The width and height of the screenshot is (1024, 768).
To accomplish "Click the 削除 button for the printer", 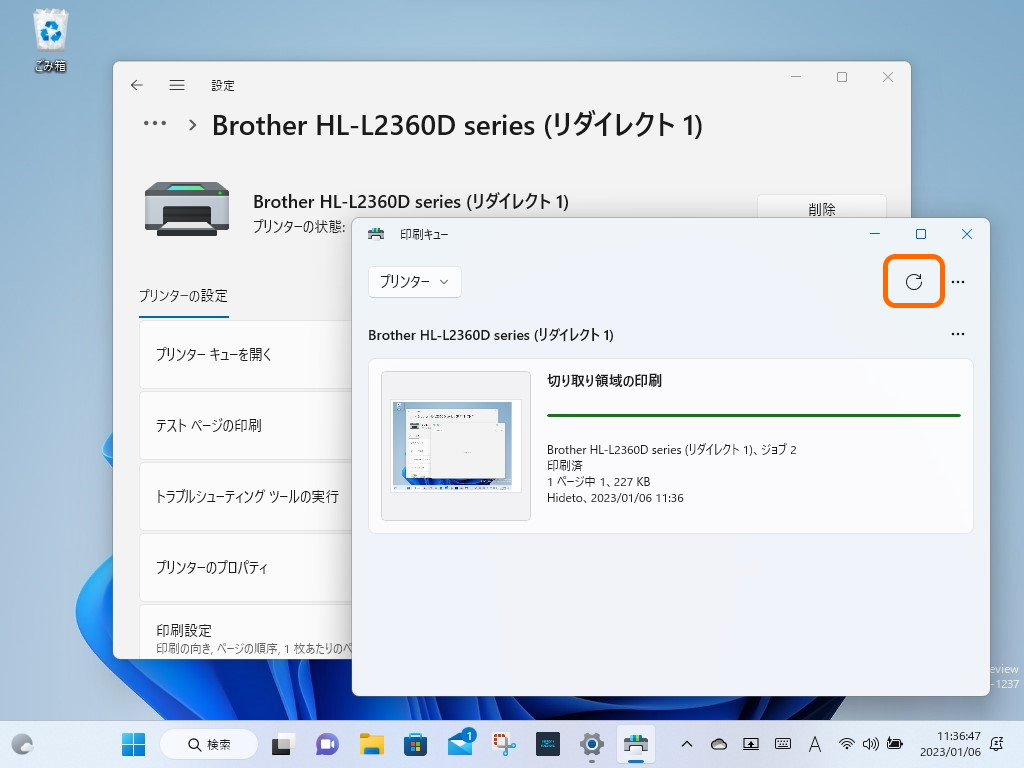I will 822,208.
